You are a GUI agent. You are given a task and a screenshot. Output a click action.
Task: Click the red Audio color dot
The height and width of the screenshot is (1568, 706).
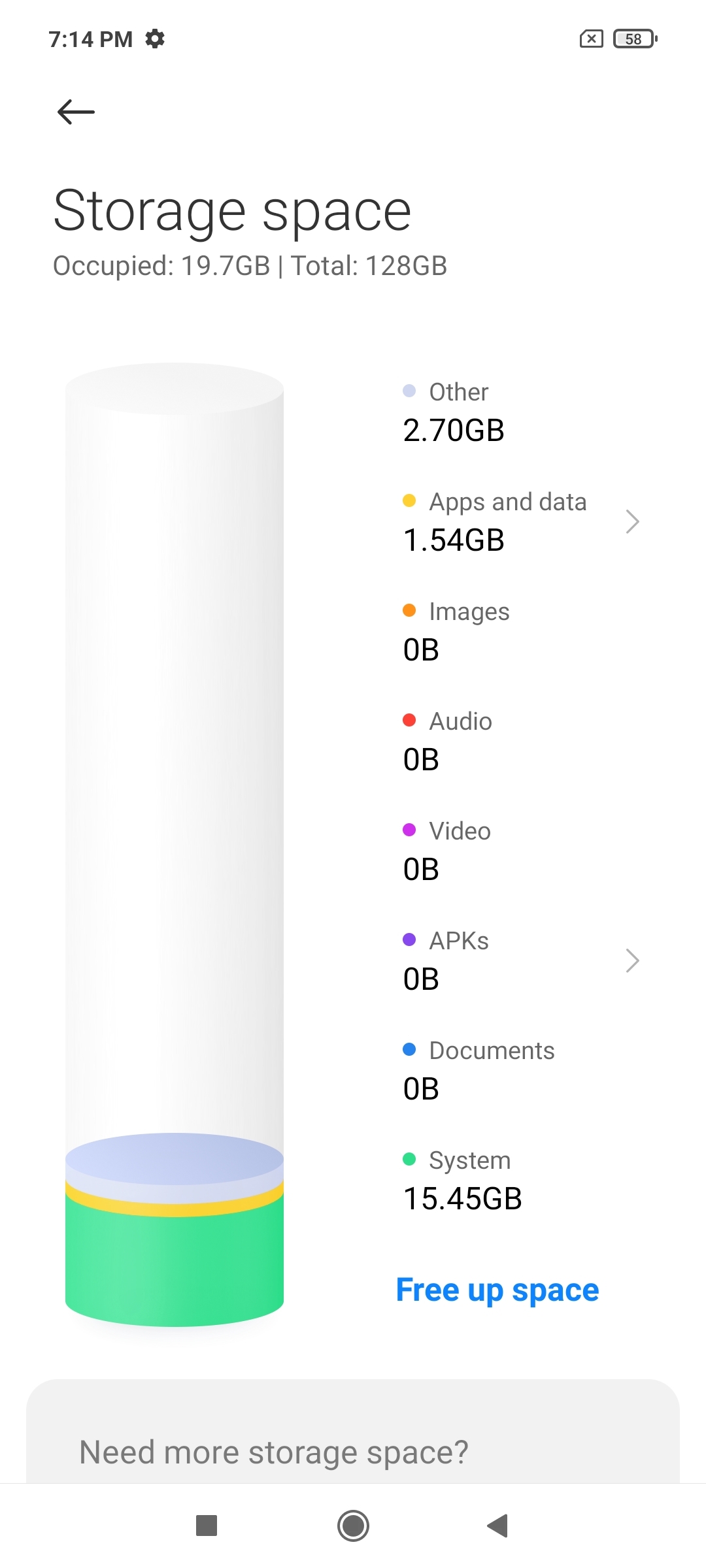point(409,720)
